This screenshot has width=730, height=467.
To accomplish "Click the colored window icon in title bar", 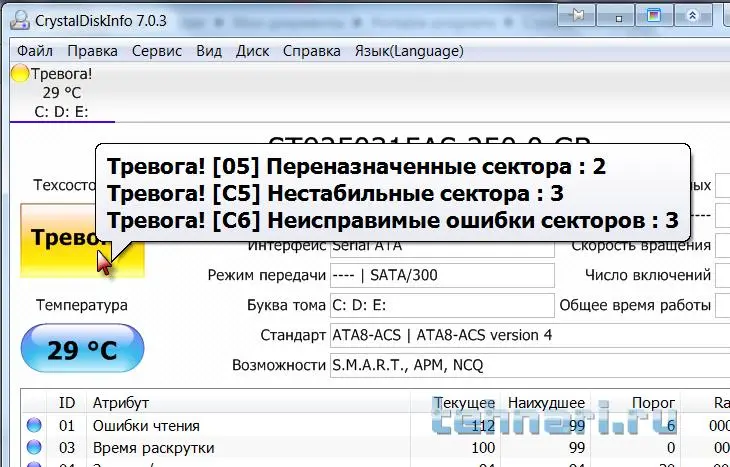I will [654, 15].
